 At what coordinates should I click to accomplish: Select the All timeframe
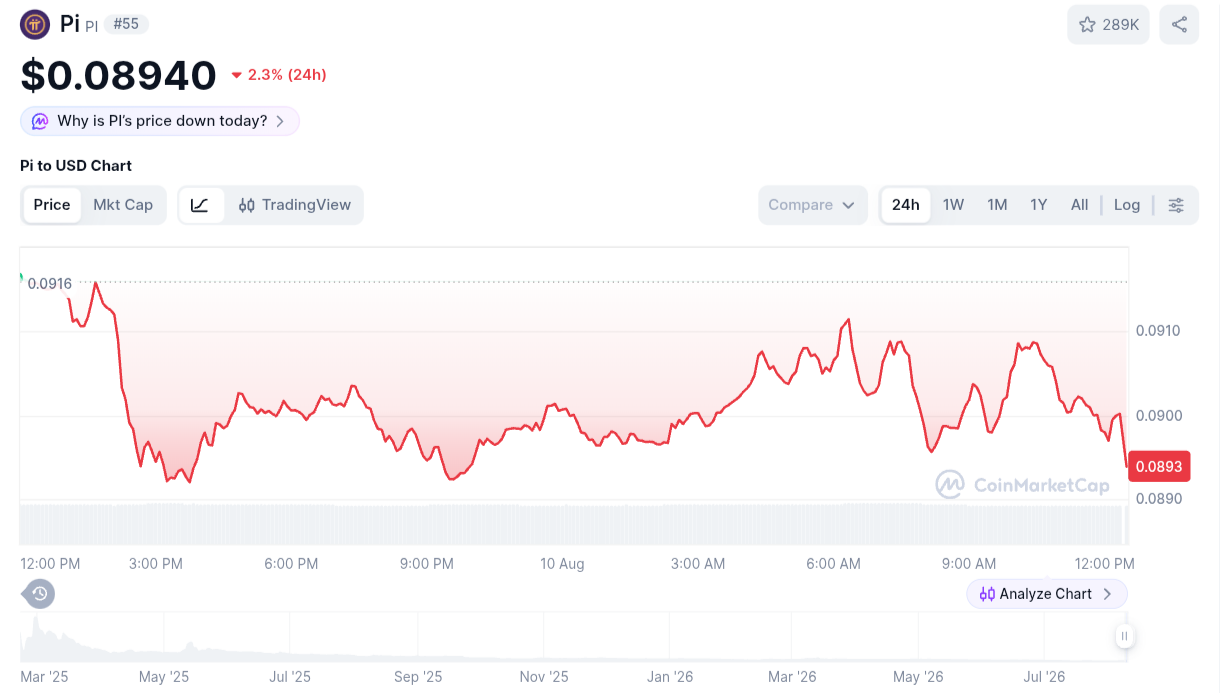pyautogui.click(x=1079, y=205)
